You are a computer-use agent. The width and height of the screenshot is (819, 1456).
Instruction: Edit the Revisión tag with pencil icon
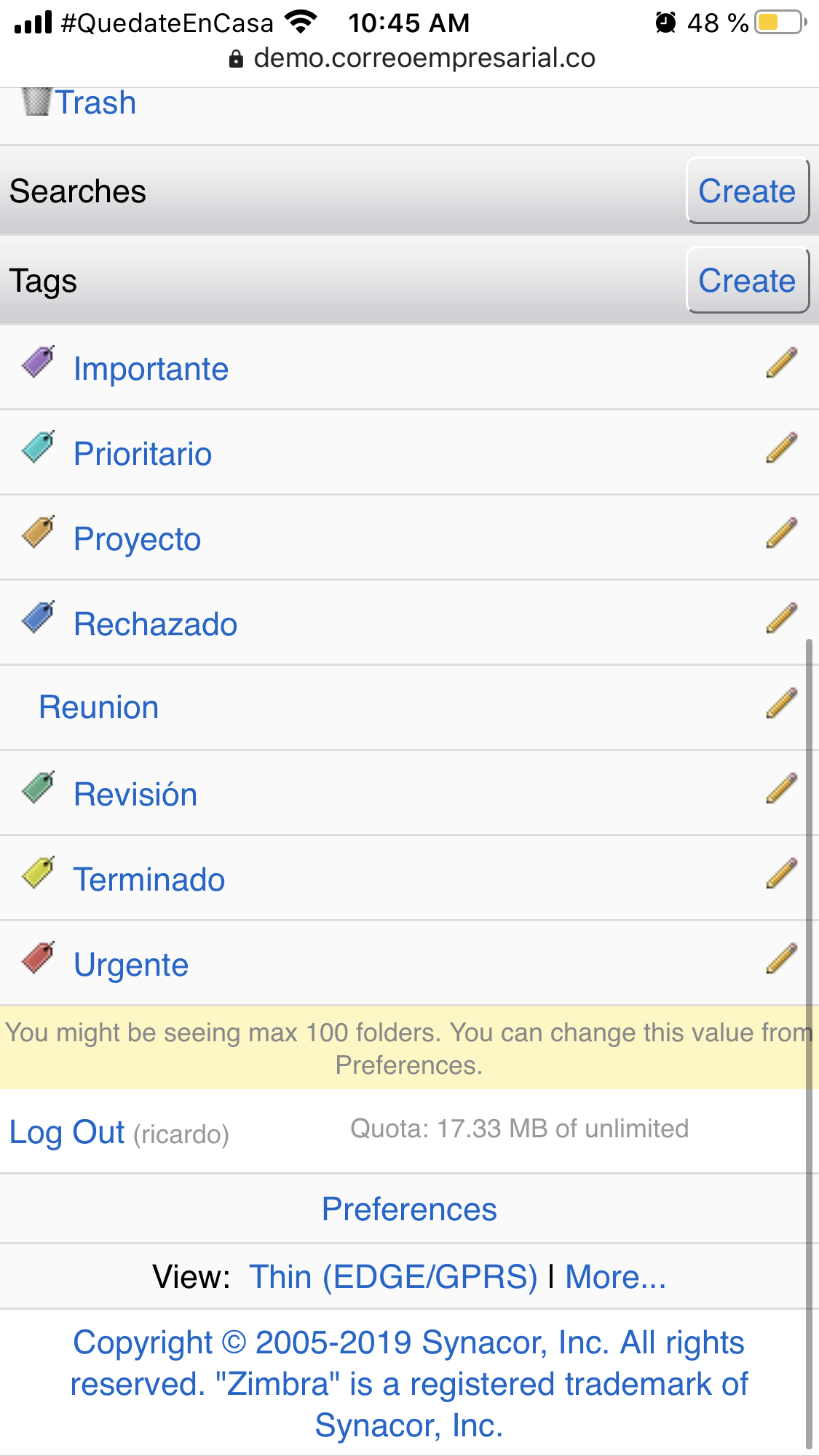coord(781,789)
